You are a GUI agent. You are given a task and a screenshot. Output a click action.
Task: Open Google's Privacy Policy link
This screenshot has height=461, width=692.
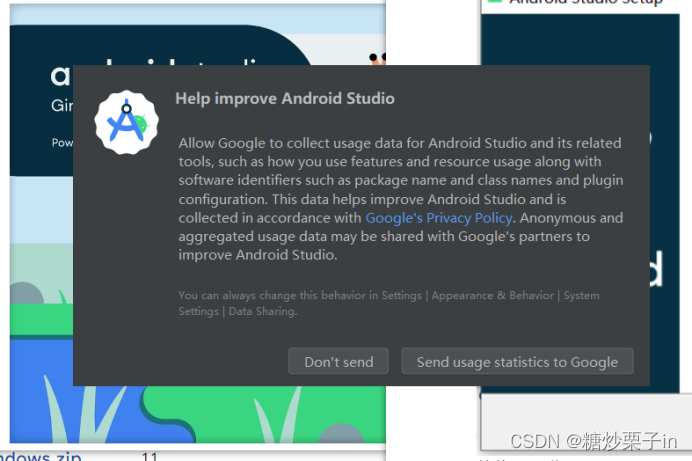pos(439,218)
